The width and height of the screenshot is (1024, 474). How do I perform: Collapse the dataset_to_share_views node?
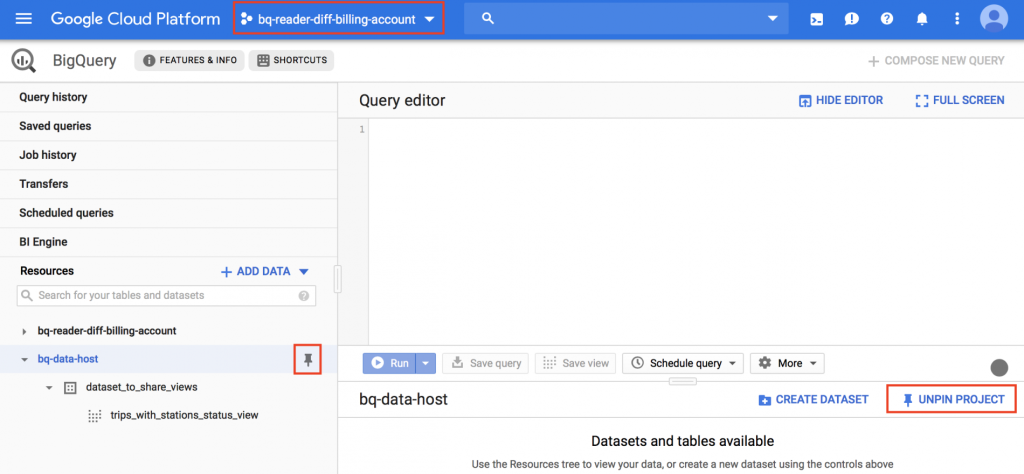pos(49,388)
